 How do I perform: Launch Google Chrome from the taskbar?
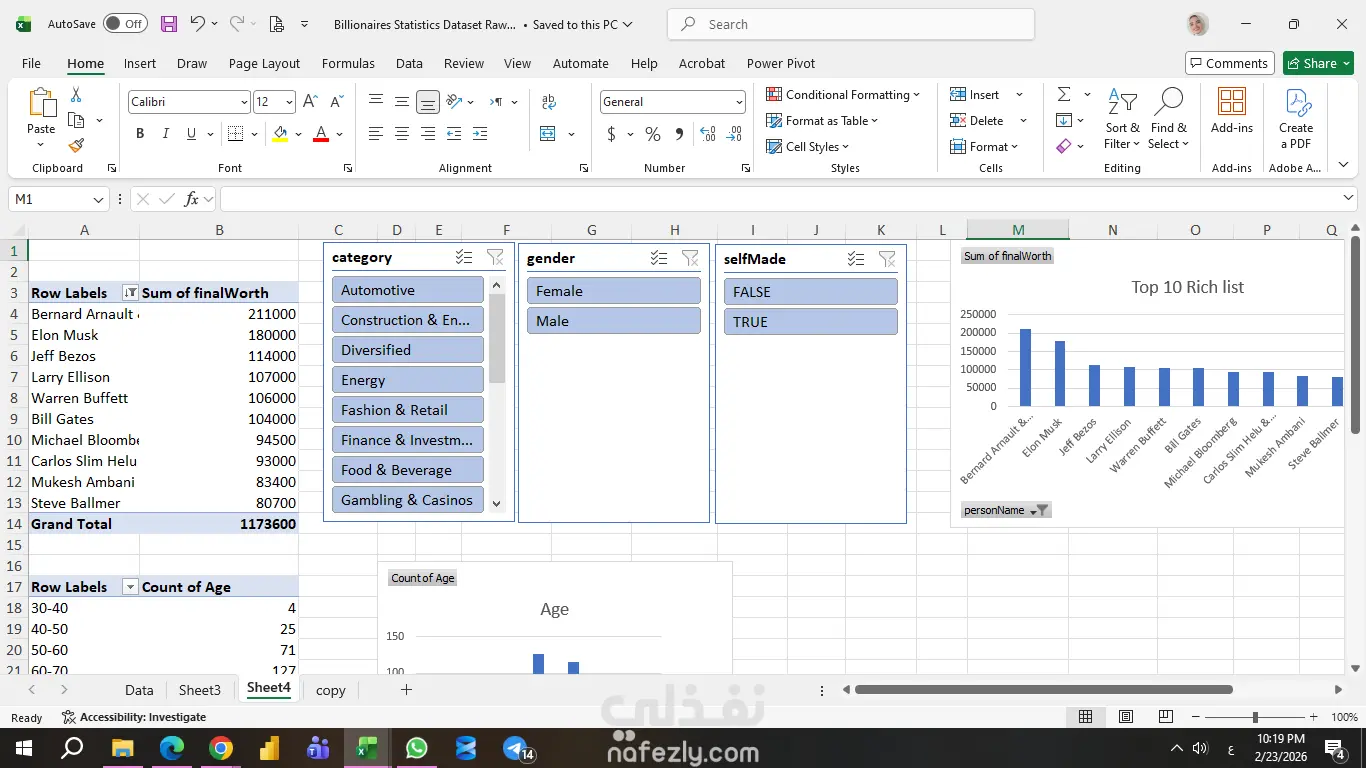pyautogui.click(x=221, y=748)
